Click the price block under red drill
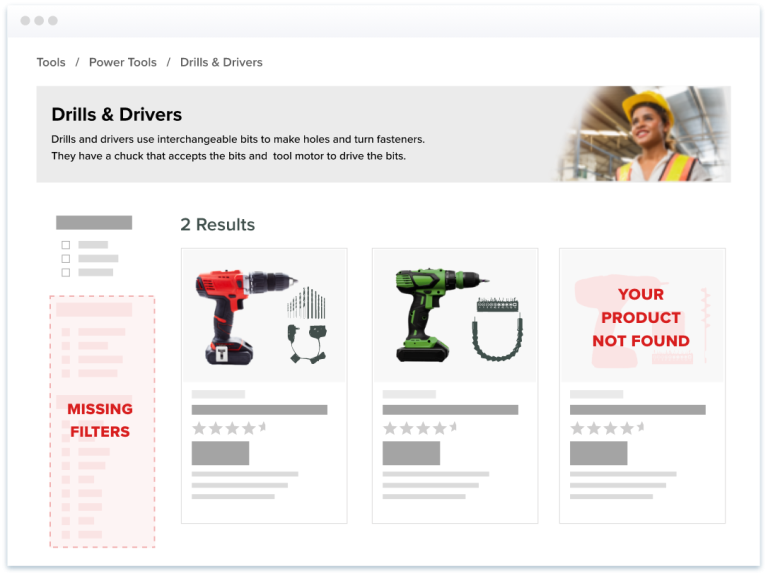 pyautogui.click(x=220, y=453)
